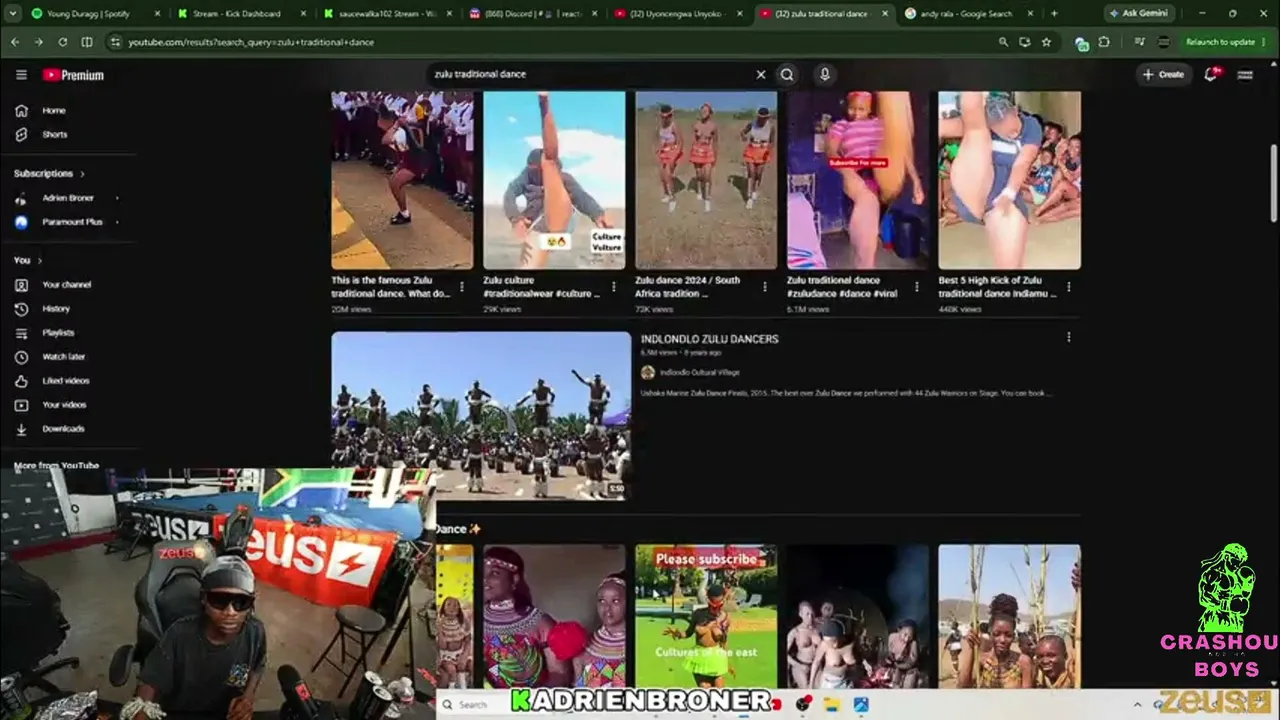Screen dimensions: 1280x720
Task: Go back in Chrome browser history
Action: 15,42
